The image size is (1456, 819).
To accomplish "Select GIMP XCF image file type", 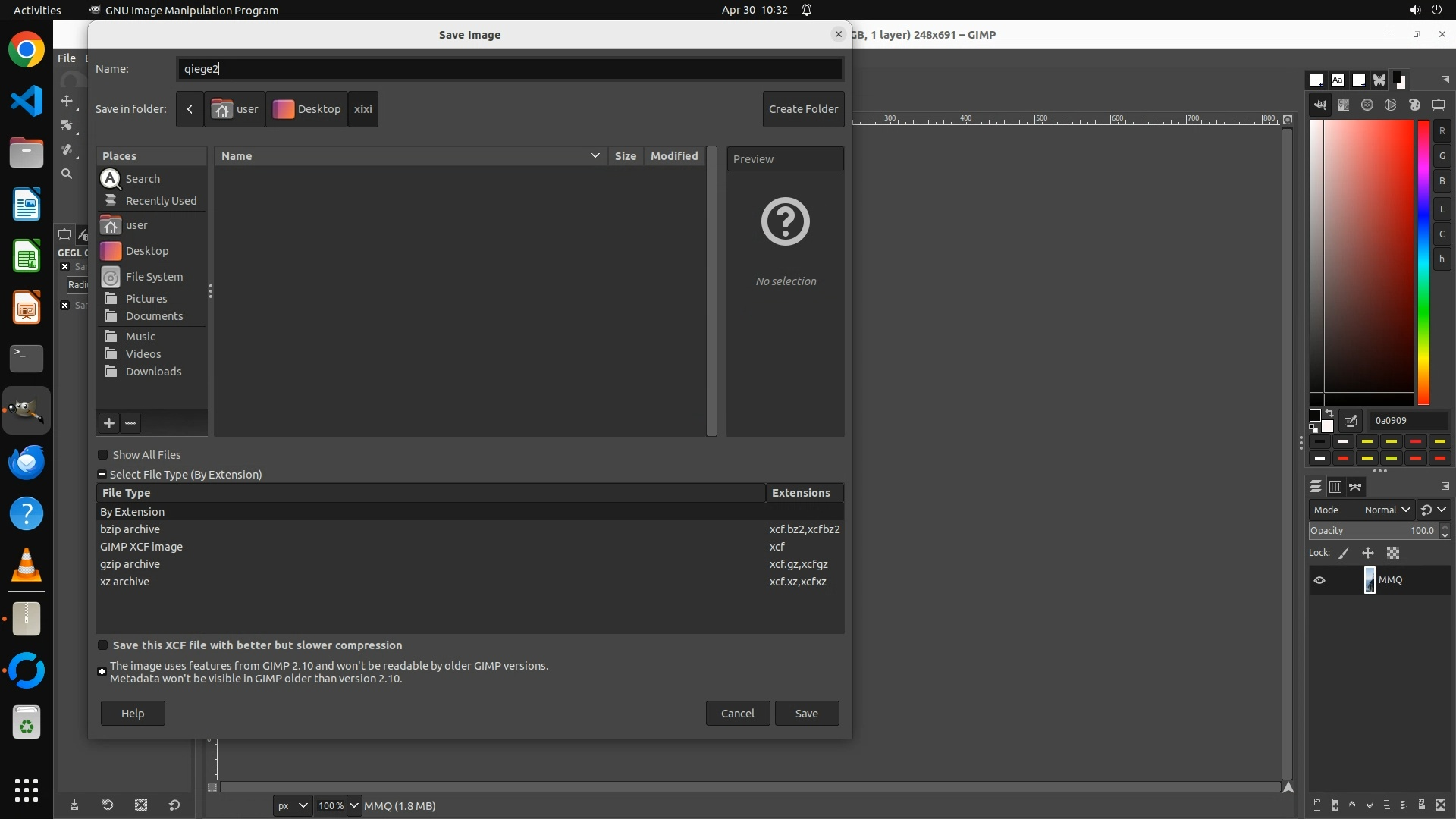I will coord(142,547).
